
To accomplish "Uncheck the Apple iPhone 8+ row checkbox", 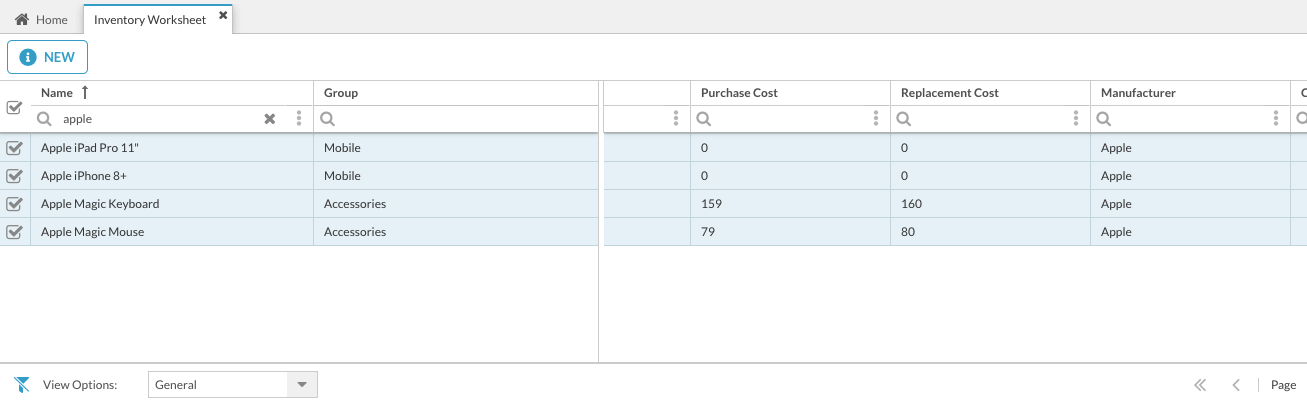I will (x=15, y=176).
